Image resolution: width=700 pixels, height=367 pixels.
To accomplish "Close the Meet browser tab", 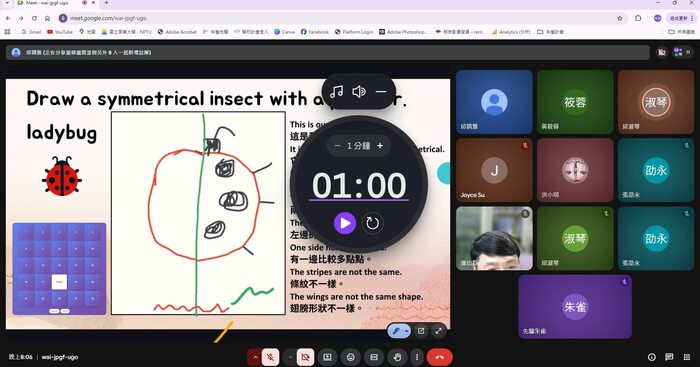I will click(93, 3).
